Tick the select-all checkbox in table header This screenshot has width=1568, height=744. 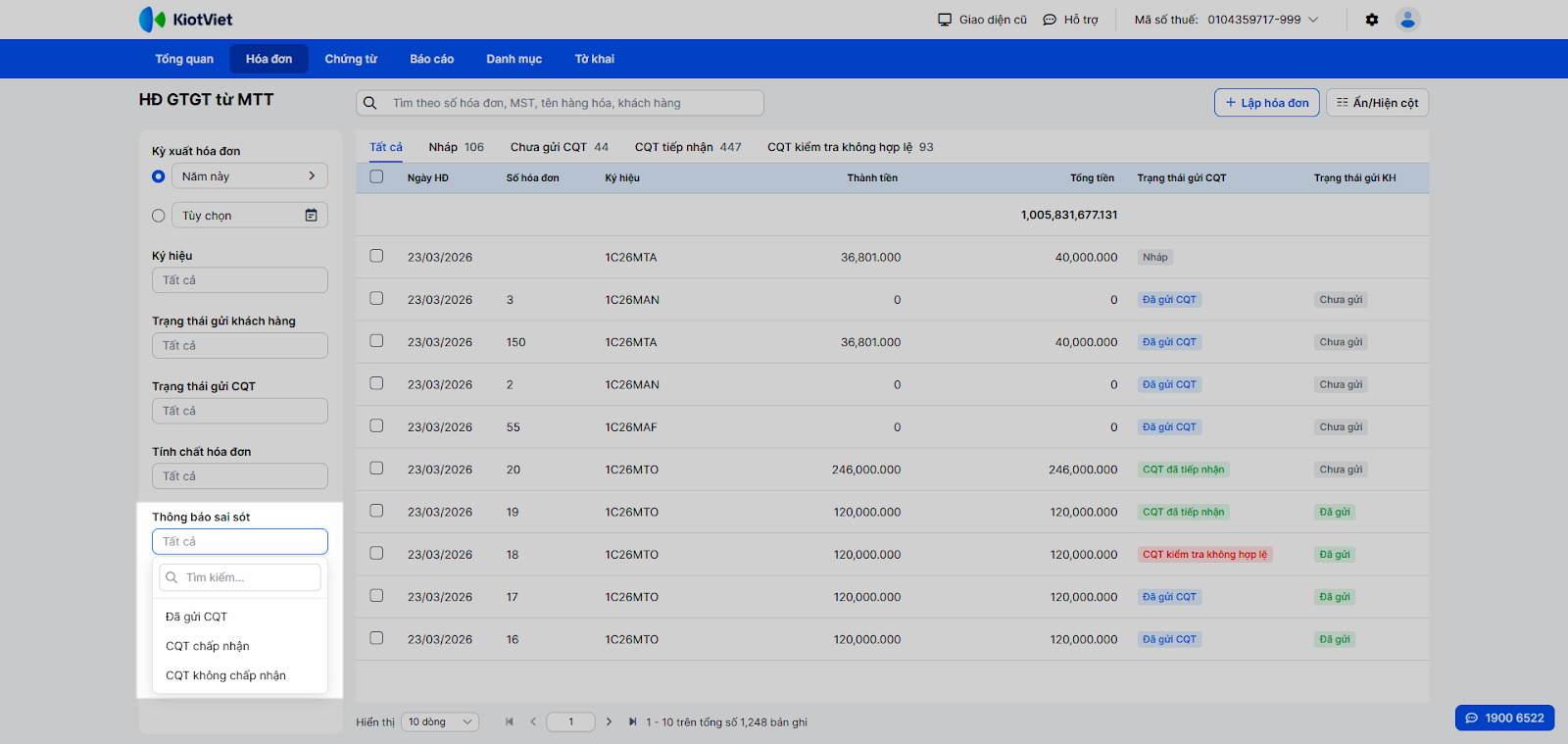[376, 177]
